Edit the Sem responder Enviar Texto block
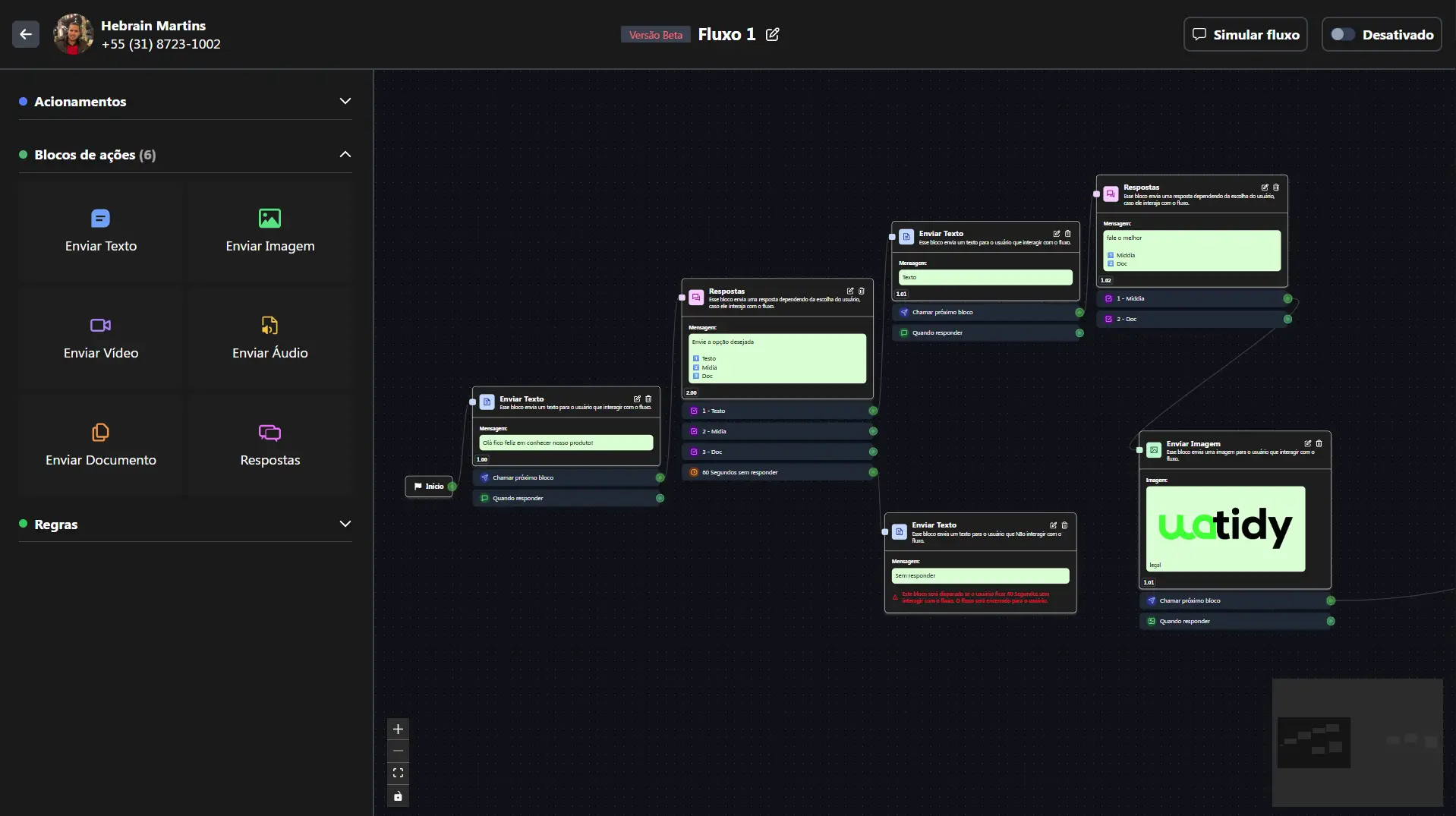 point(1053,525)
